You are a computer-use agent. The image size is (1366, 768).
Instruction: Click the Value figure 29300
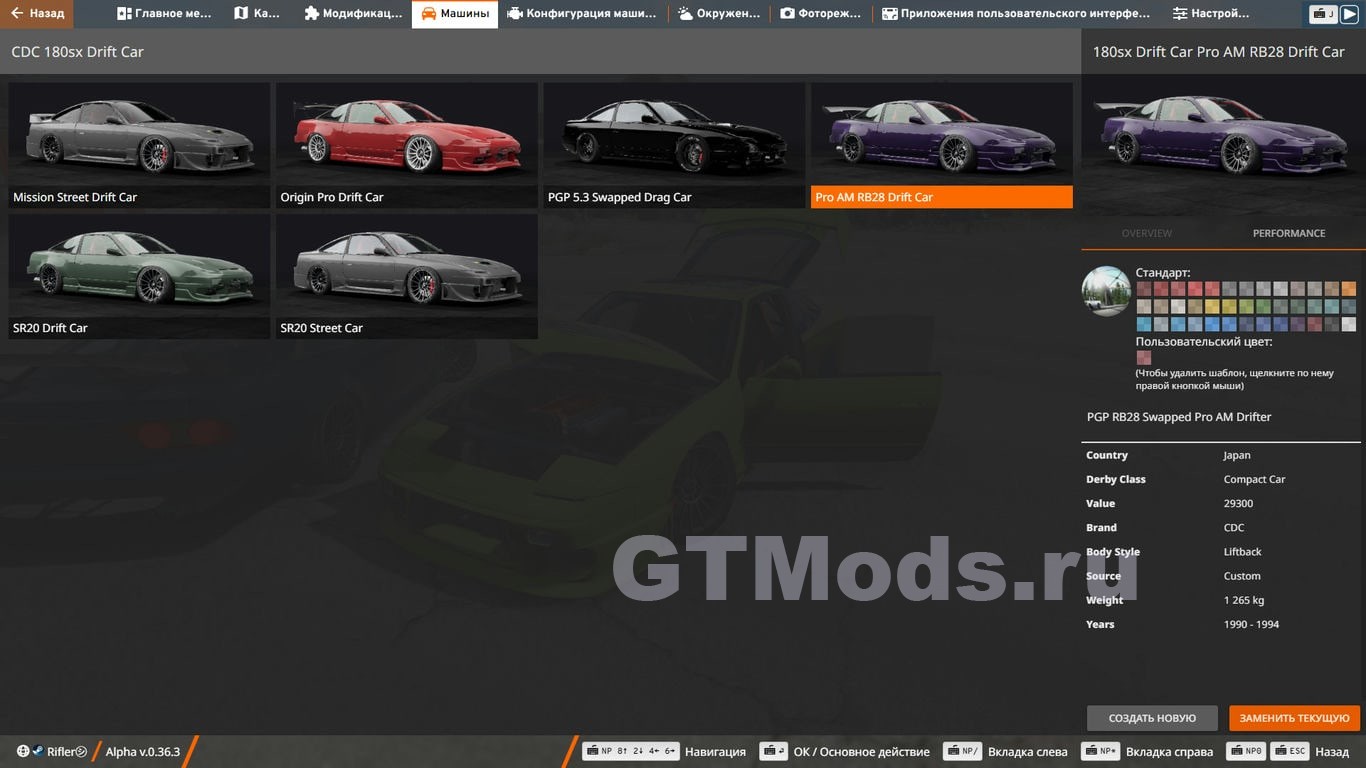coord(1238,503)
